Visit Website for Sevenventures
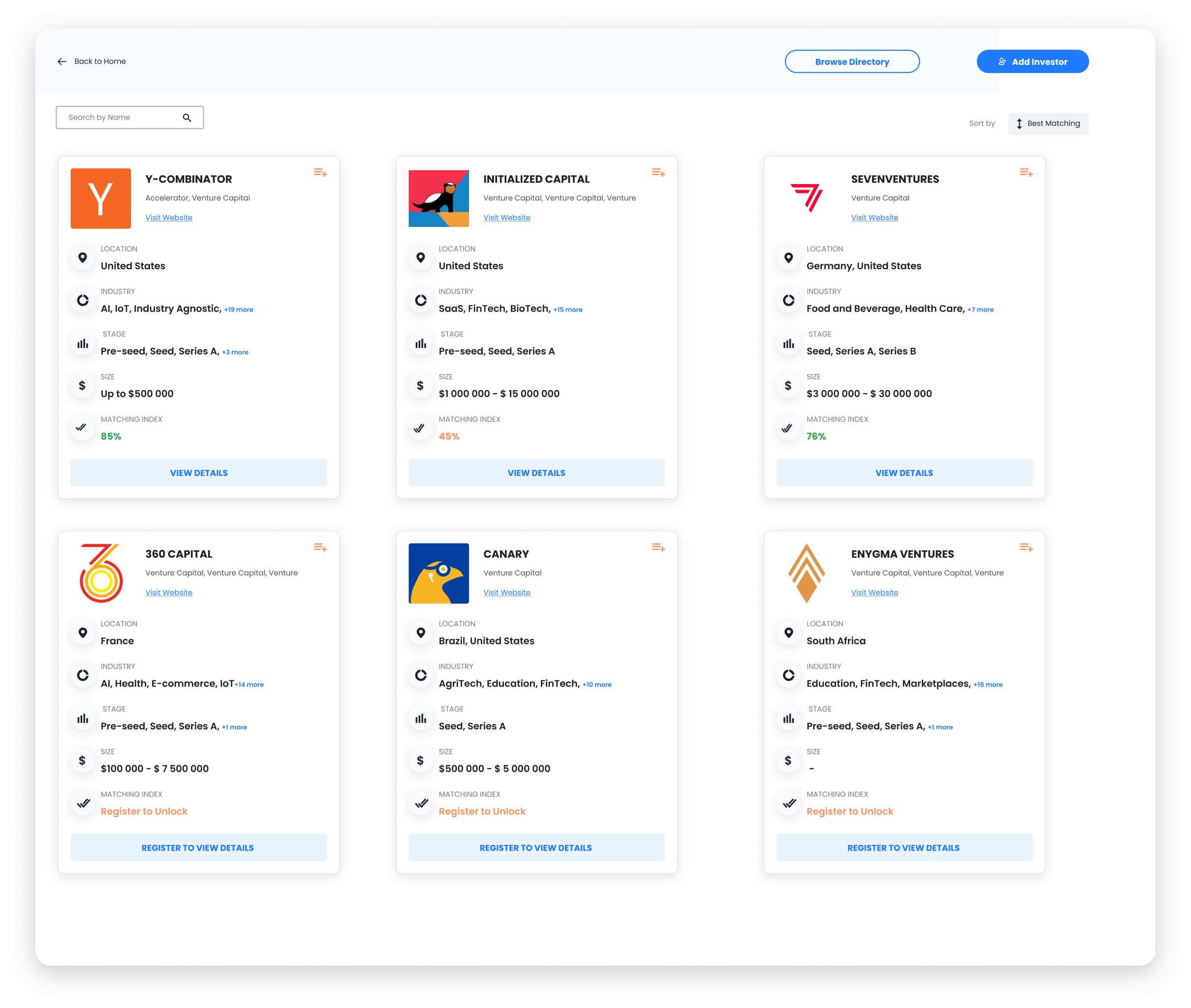Screen dimensions: 1191x1008 875,218
